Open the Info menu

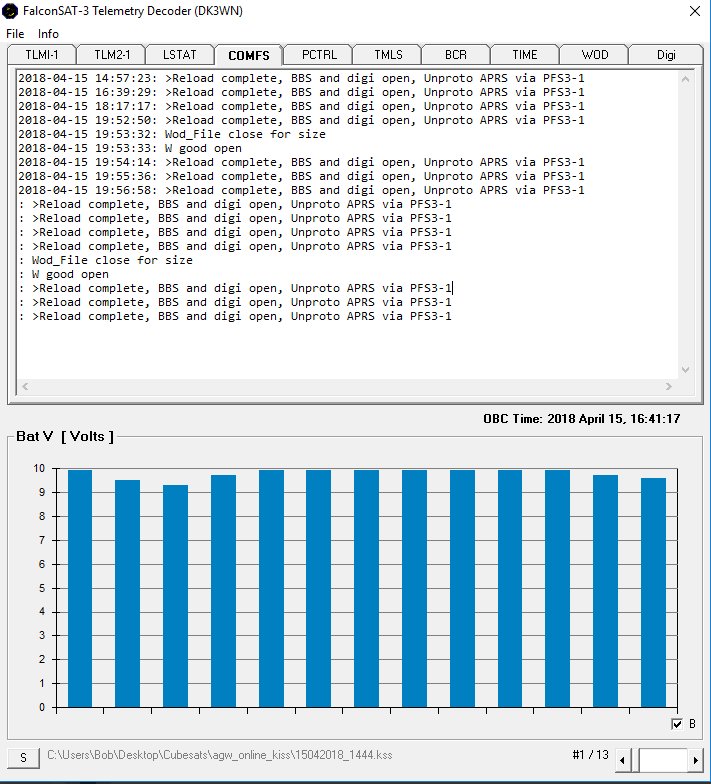(x=48, y=34)
